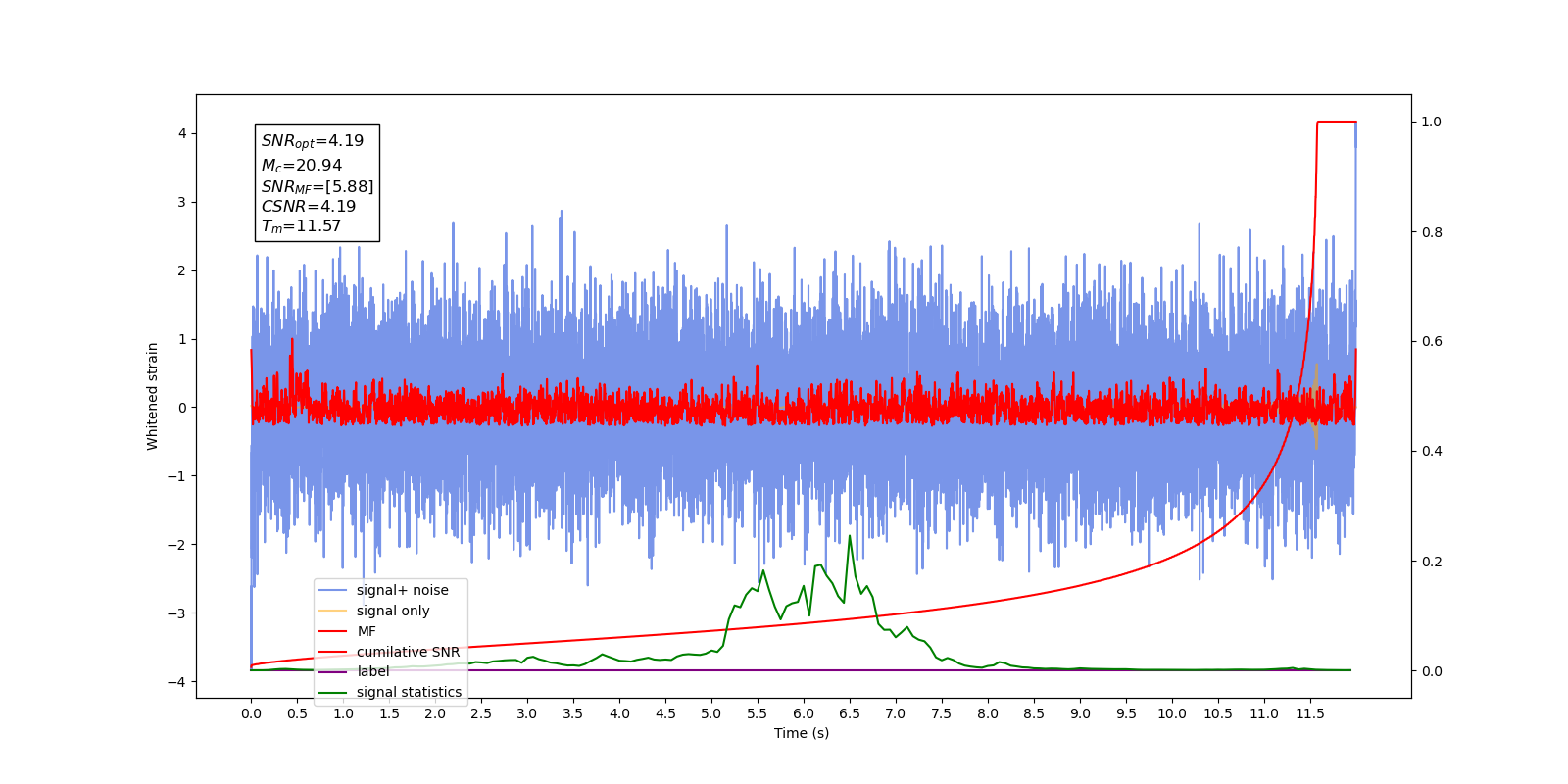Click the left y-axis tick label 0
The height and width of the screenshot is (784, 1568).
[x=182, y=408]
